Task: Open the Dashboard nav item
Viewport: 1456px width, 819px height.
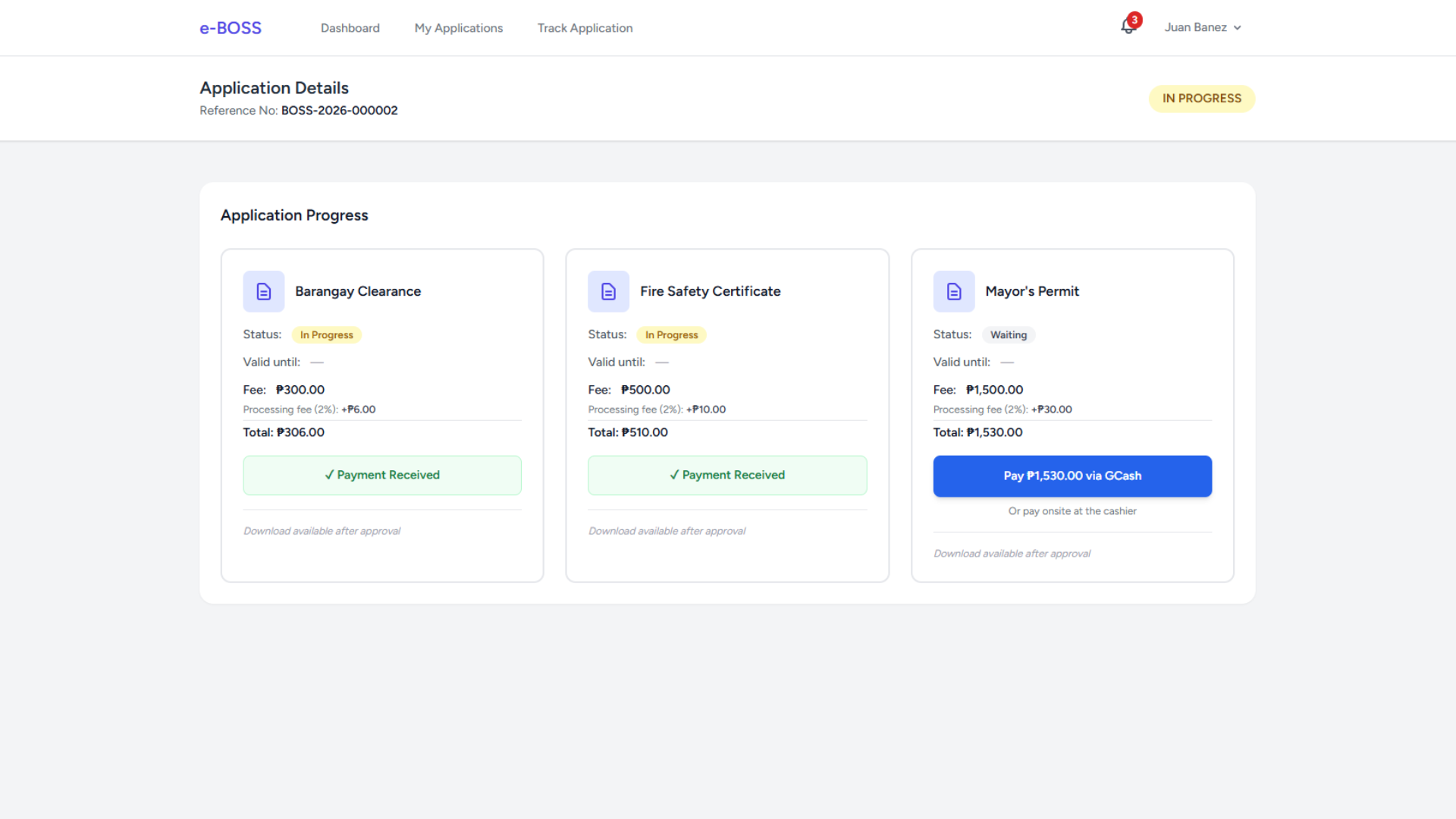Action: (350, 28)
